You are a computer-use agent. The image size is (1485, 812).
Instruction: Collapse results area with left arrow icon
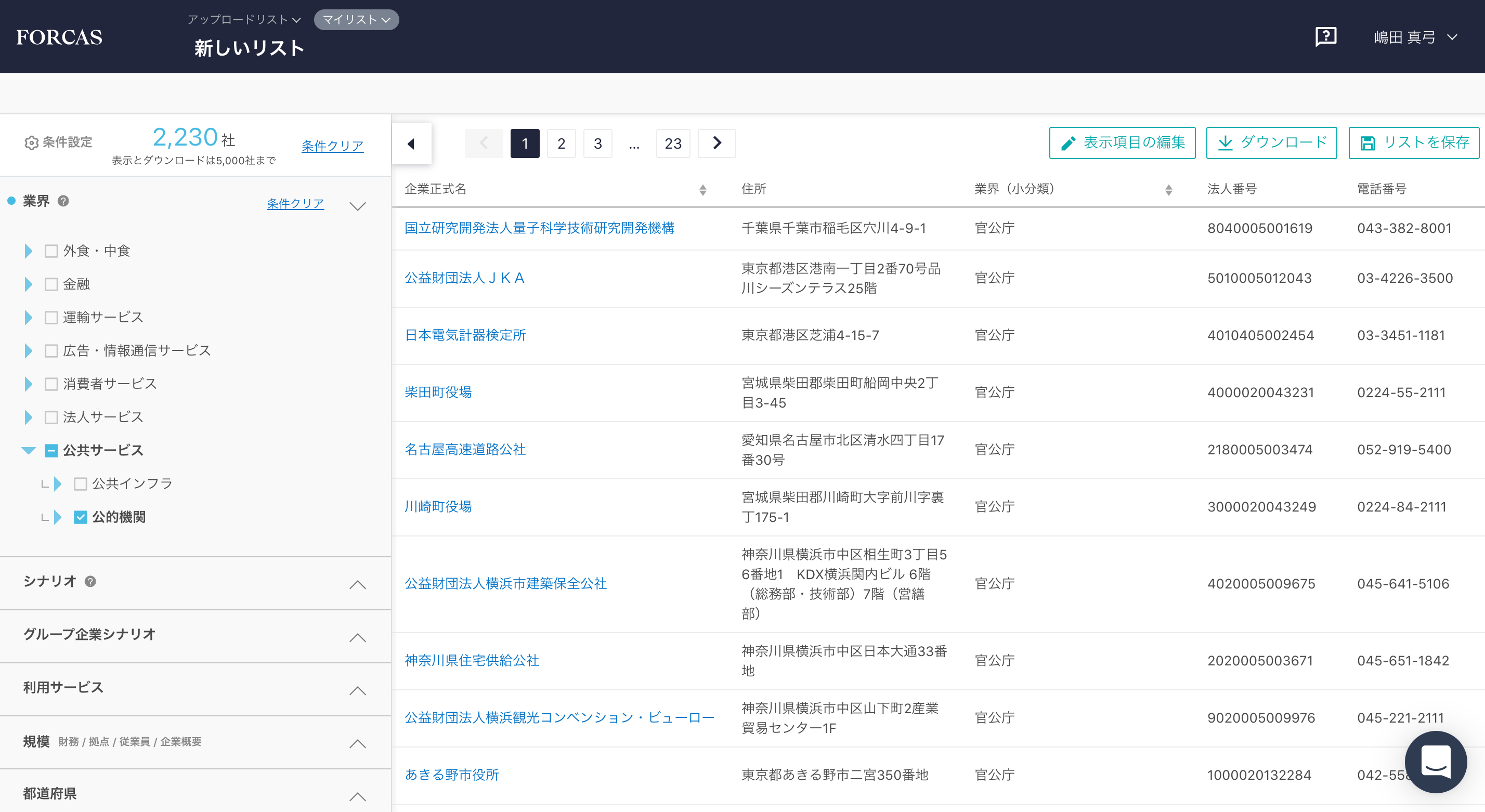tap(411, 143)
